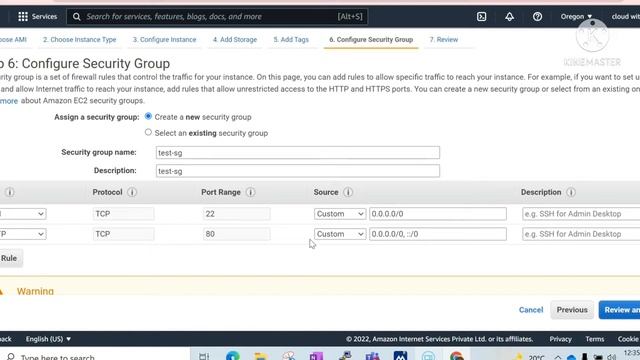Viewport: 640px width, 360px height.
Task: Show info for the Type column
Action: tap(10, 192)
